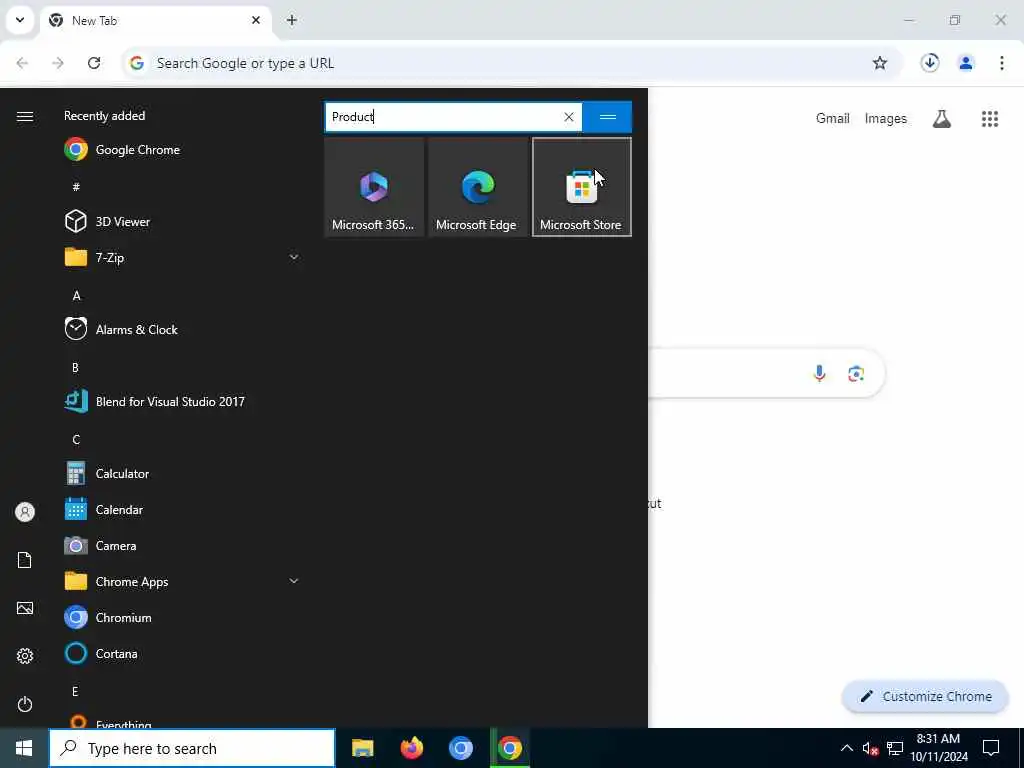Open the taskbar clock and date
The image size is (1024, 768).
[938, 748]
